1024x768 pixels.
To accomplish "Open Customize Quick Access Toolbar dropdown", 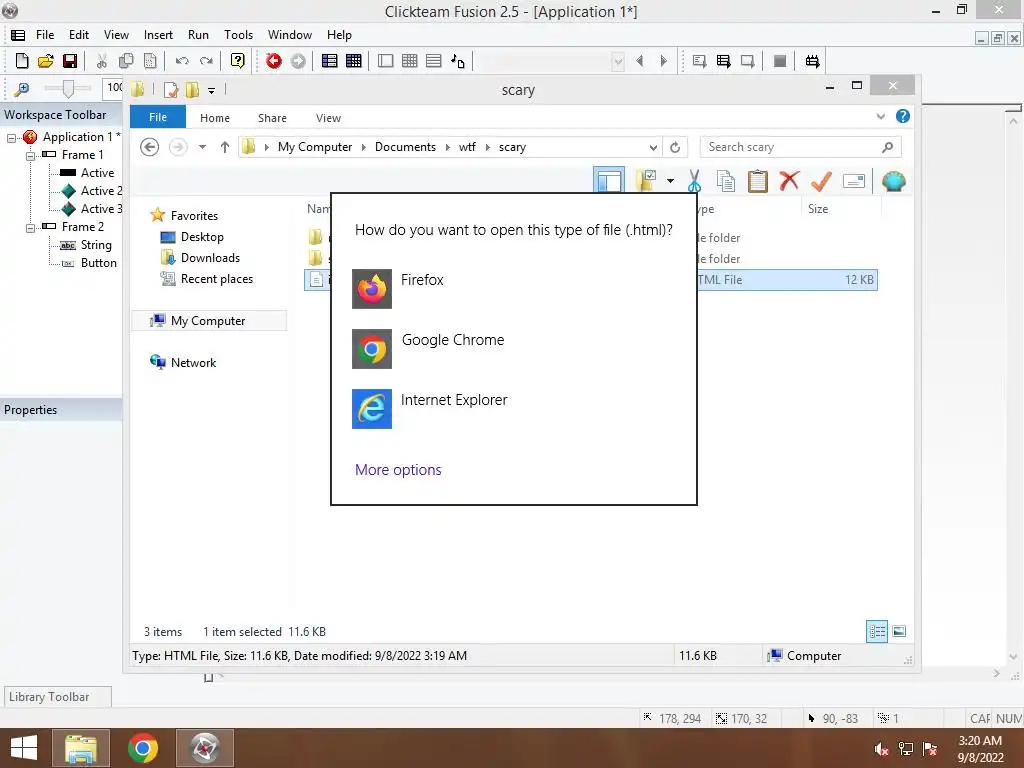I will point(211,90).
